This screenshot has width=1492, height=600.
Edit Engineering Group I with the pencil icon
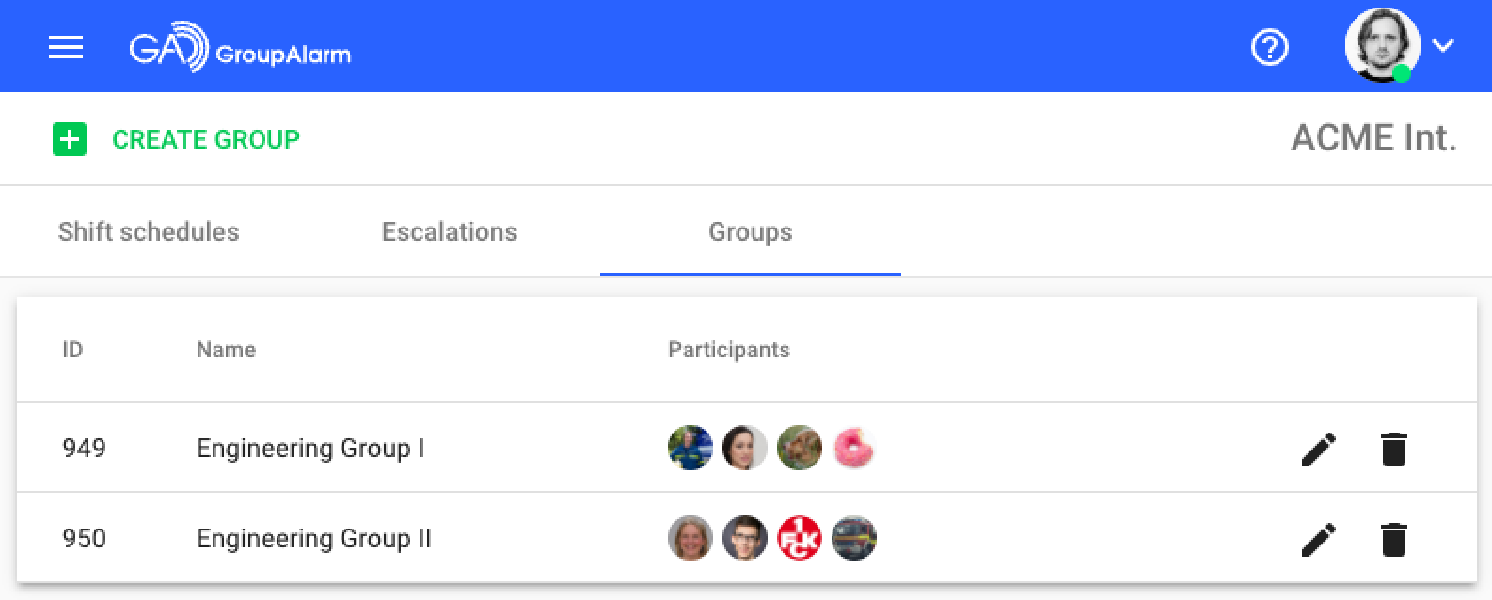click(x=1319, y=448)
